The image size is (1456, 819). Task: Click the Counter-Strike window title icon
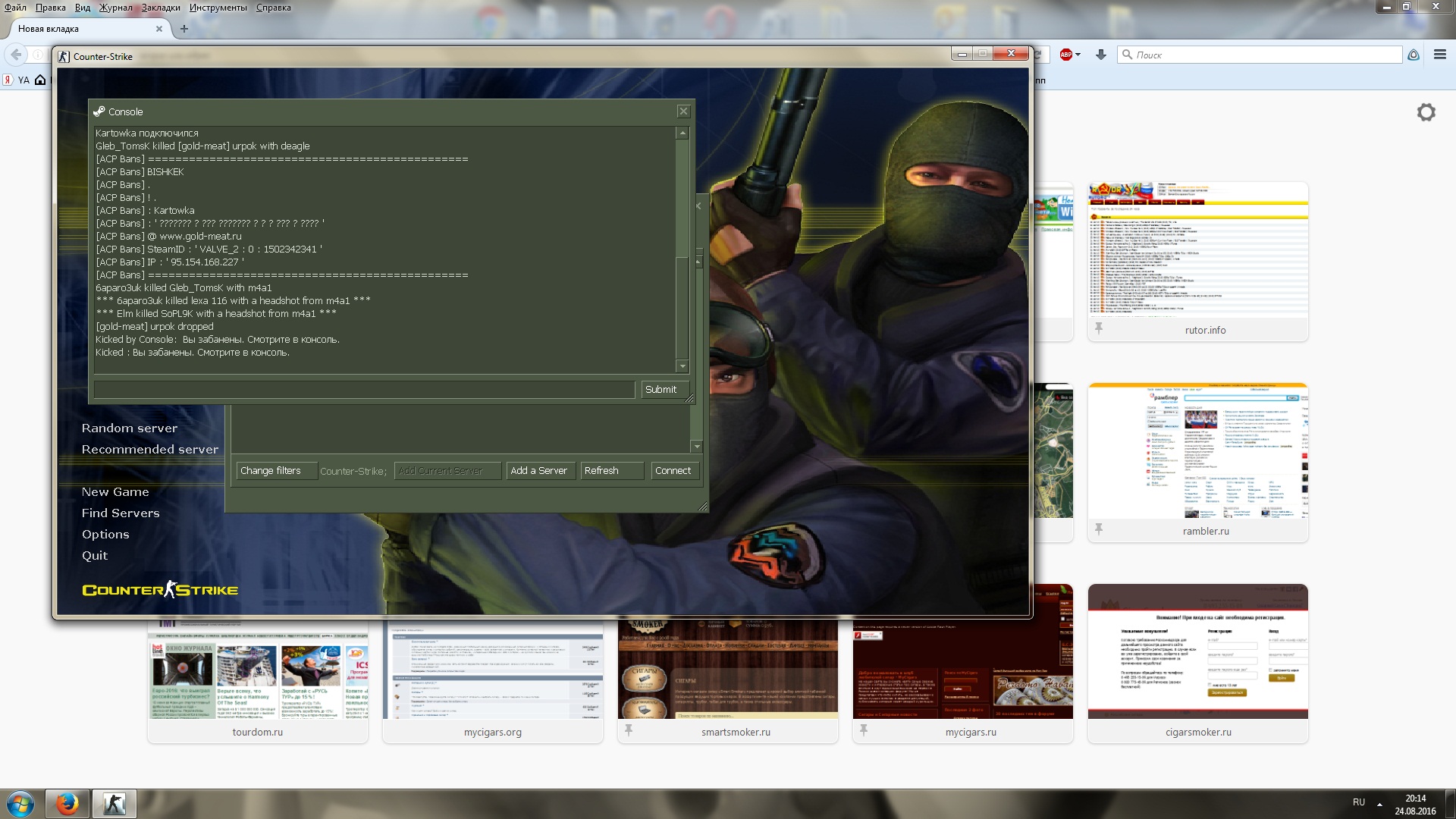[64, 56]
